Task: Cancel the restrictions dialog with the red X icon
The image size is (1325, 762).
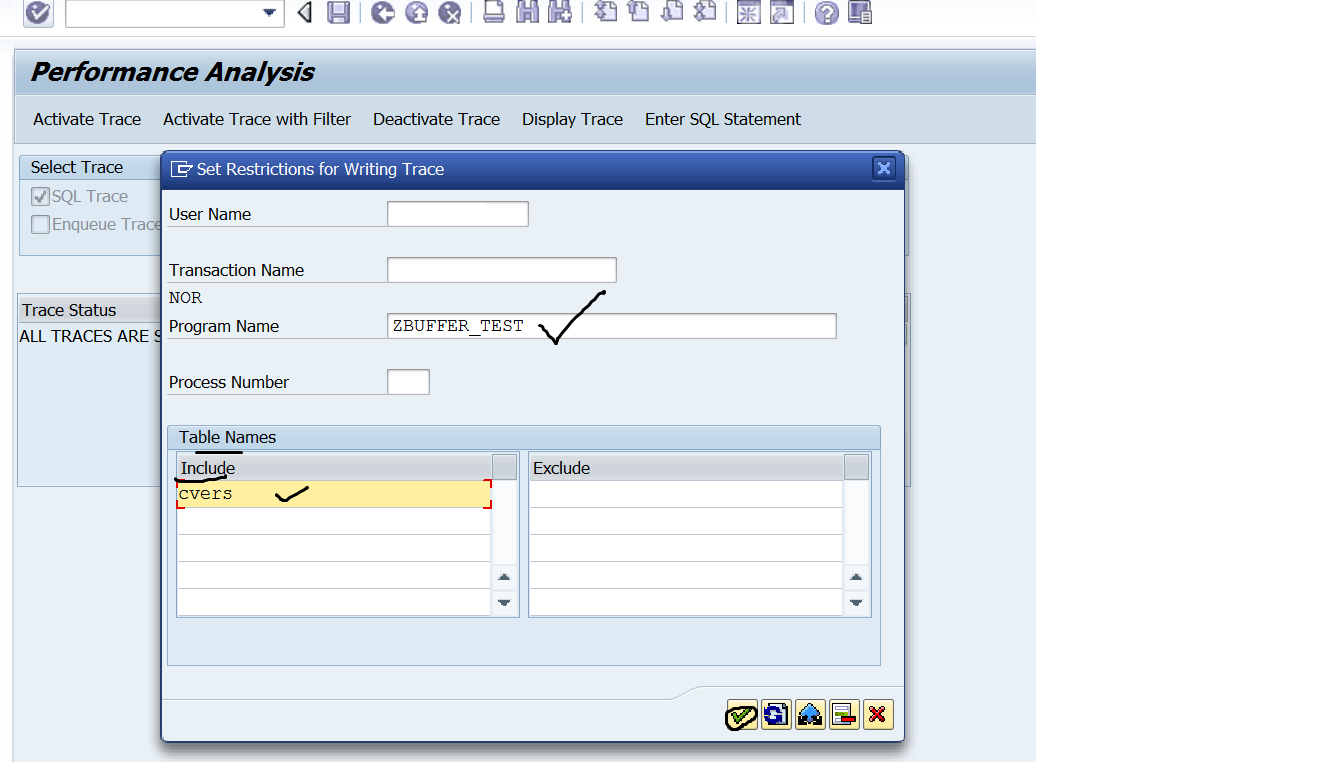Action: point(877,714)
